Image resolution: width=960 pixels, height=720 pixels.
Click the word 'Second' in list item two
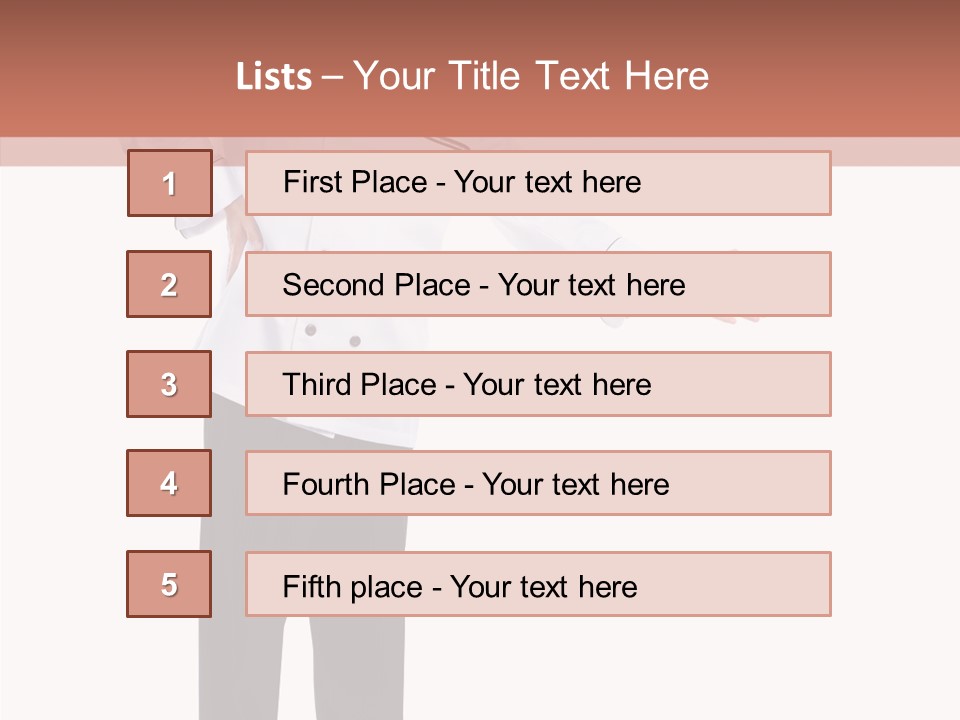coord(334,285)
